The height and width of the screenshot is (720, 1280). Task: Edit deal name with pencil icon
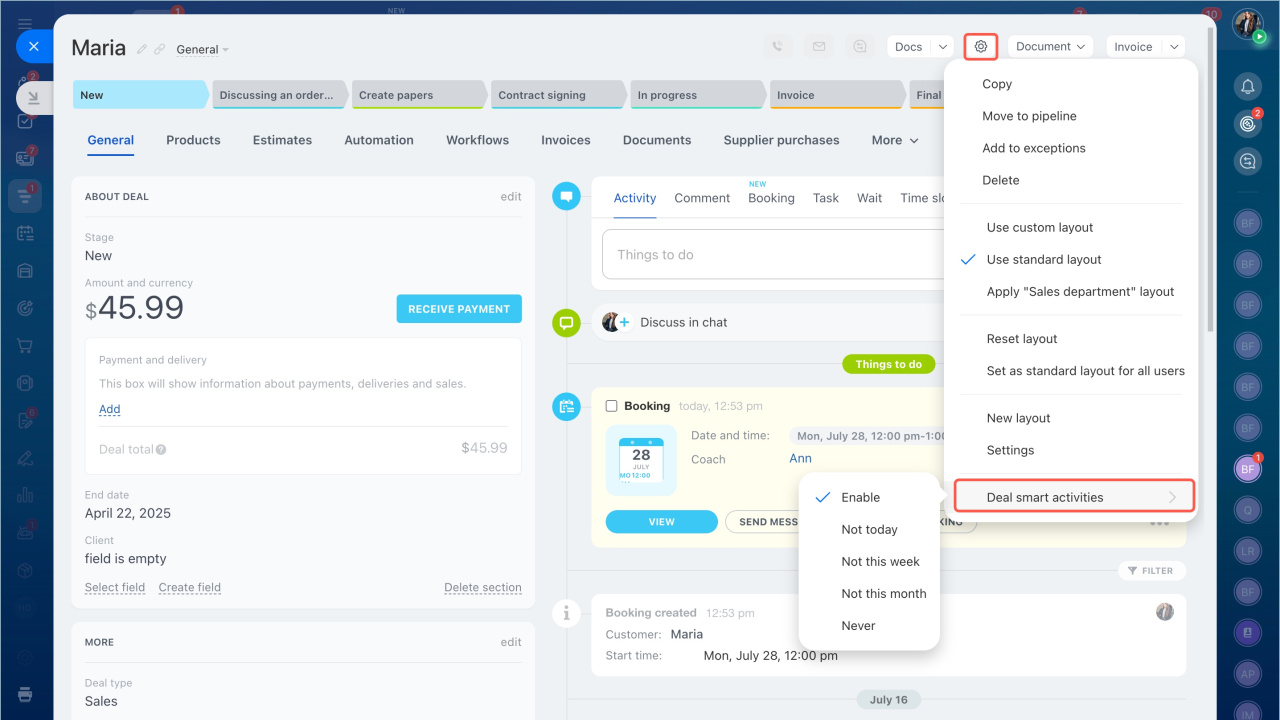point(142,49)
